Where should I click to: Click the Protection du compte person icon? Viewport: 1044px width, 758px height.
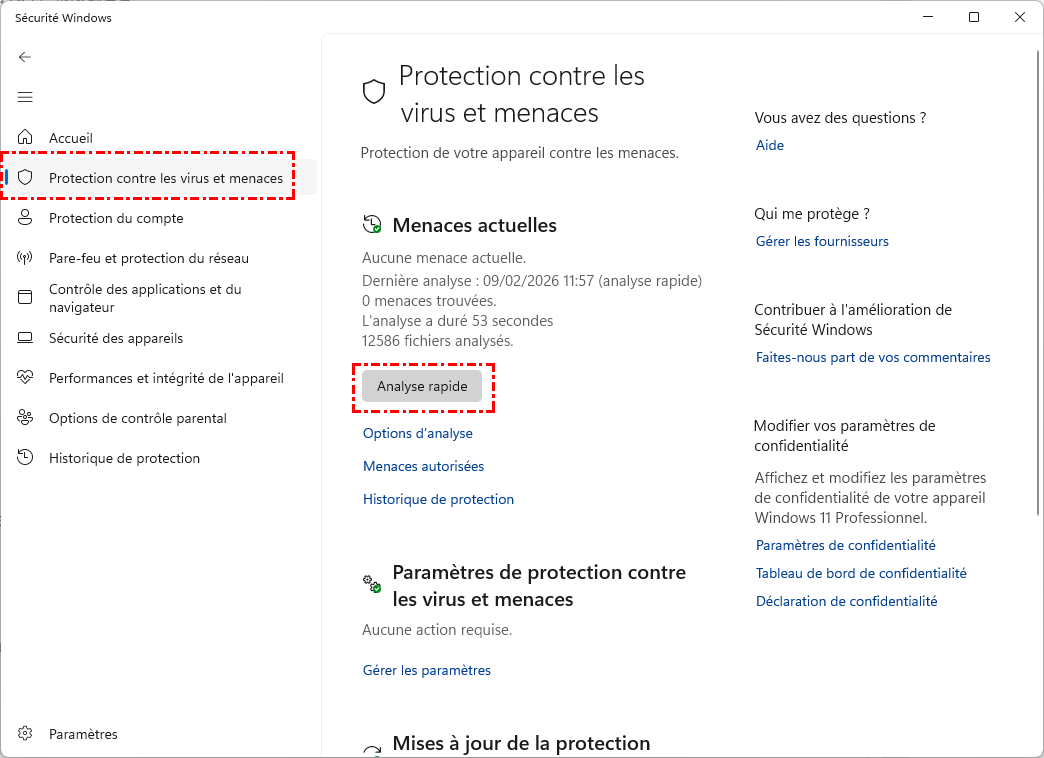26,218
